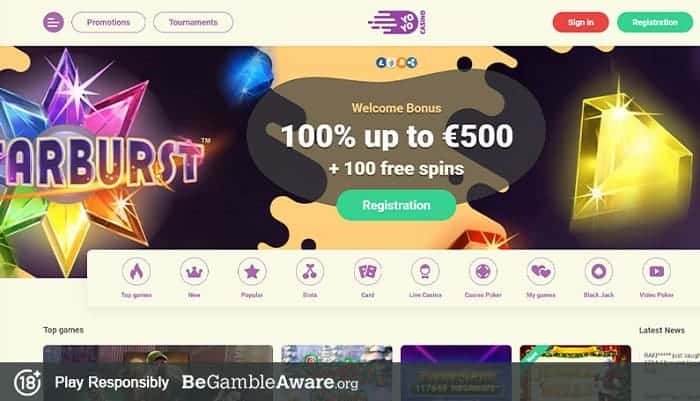Open the New games crown icon
The width and height of the screenshot is (700, 401).
click(194, 272)
